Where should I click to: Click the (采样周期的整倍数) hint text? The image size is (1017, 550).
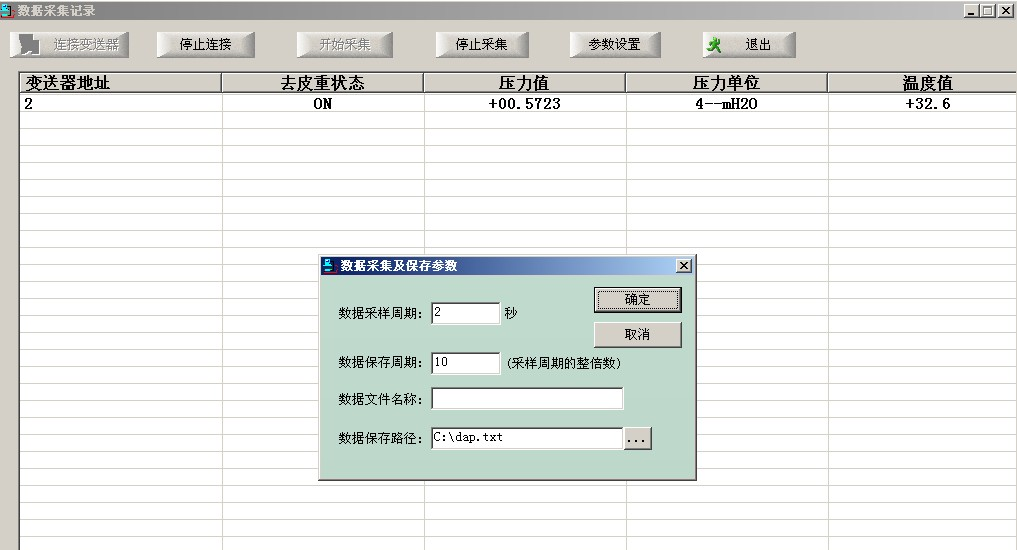click(x=564, y=363)
